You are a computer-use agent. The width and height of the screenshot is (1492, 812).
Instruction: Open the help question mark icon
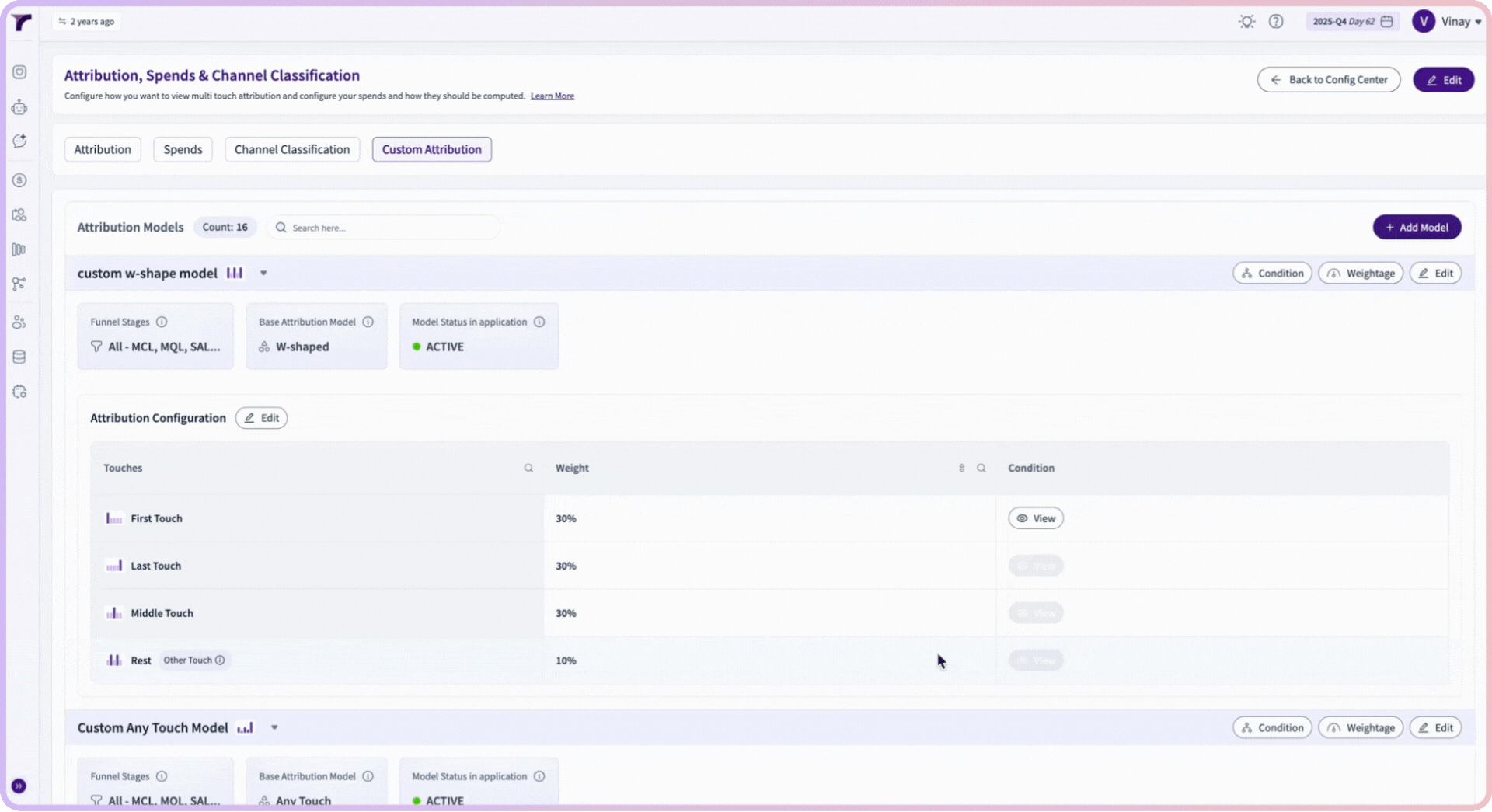pos(1276,22)
